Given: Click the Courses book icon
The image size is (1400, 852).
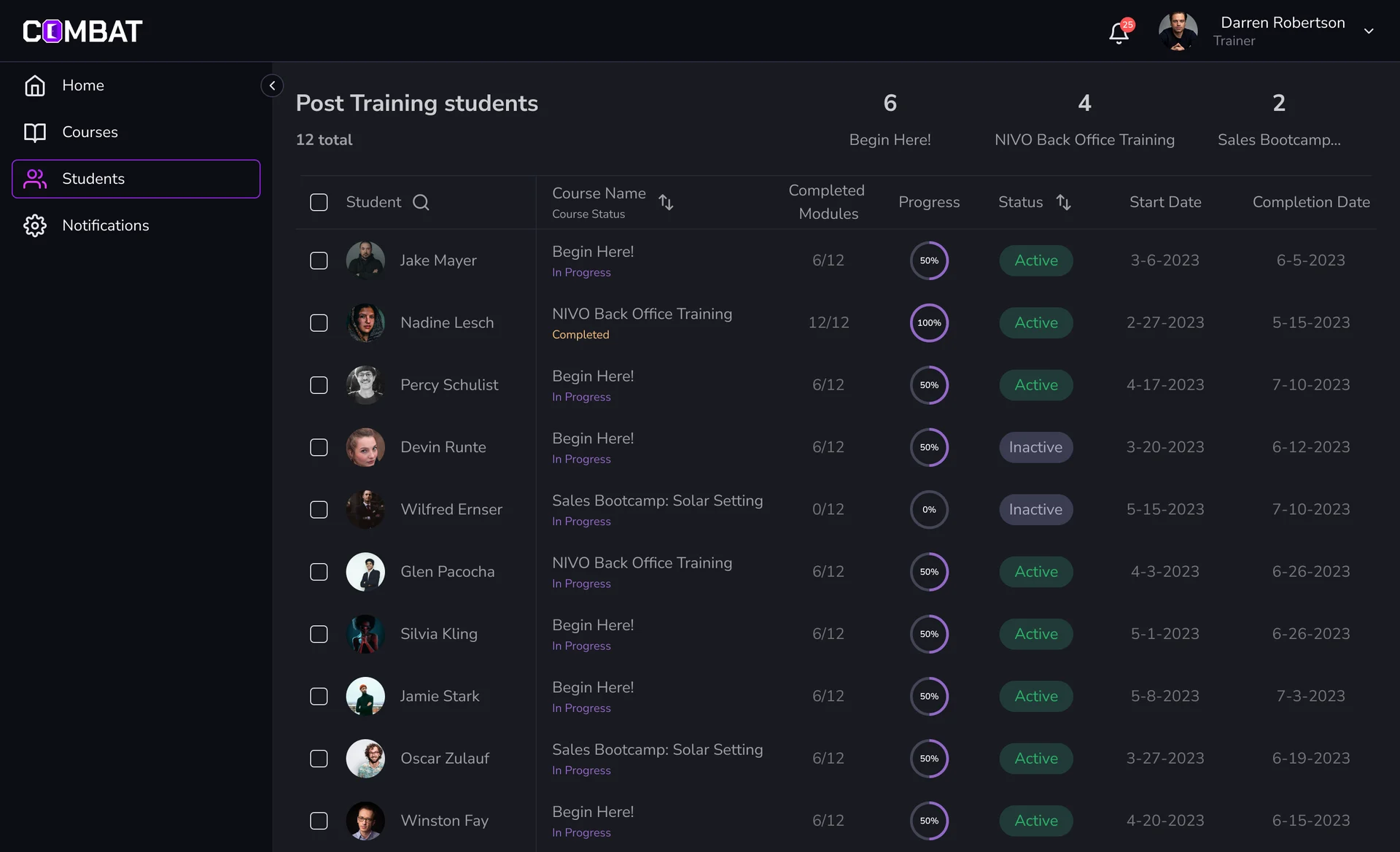Looking at the screenshot, I should tap(35, 132).
